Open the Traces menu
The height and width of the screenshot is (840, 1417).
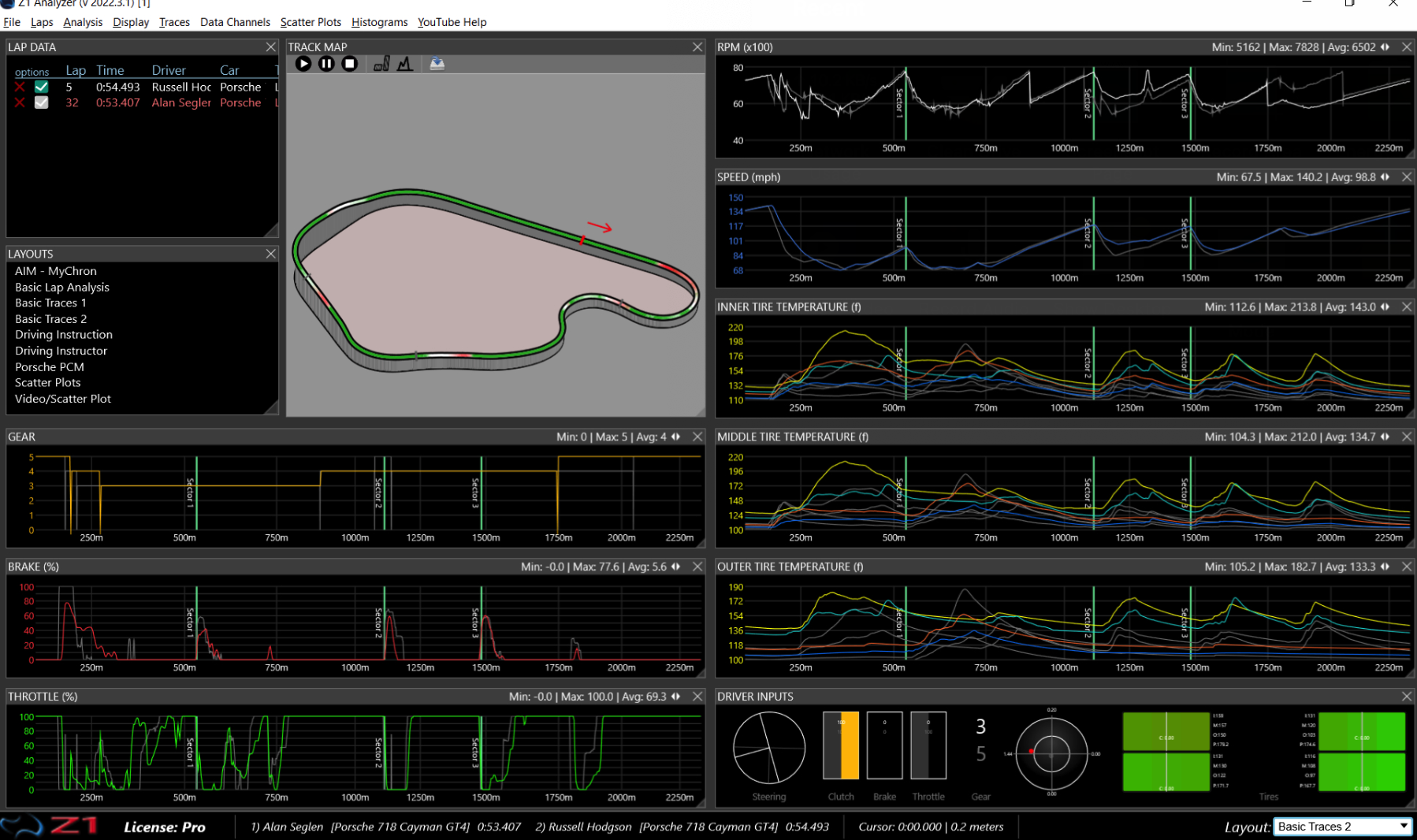[174, 22]
